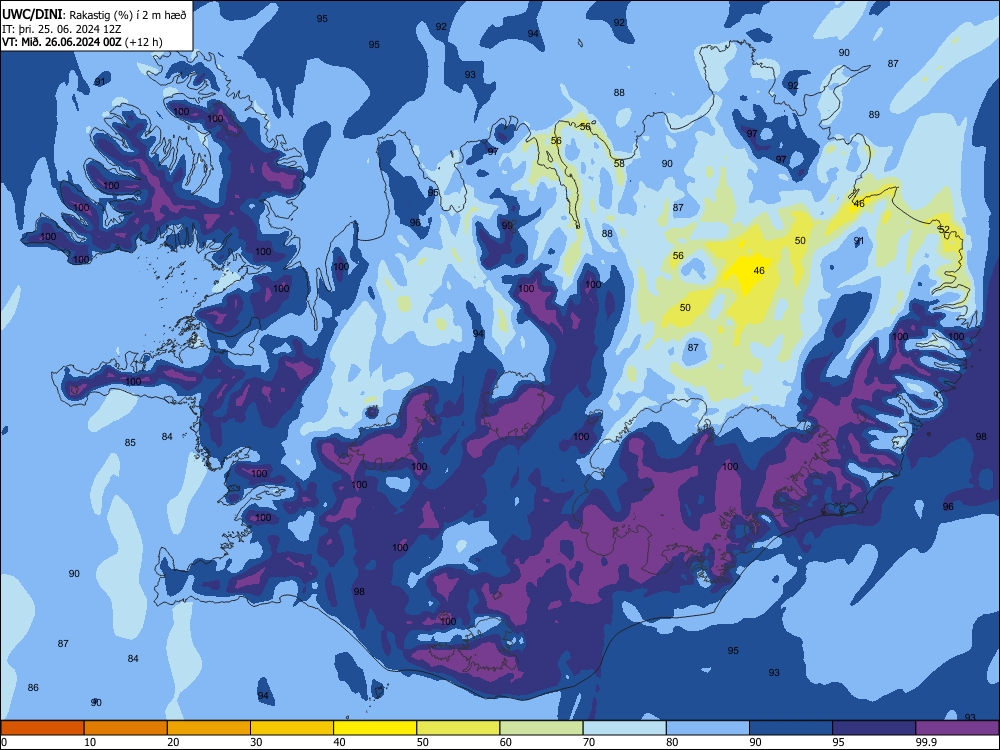Image resolution: width=1000 pixels, height=750 pixels.
Task: Click the 46 value in the brightest yellow area
Action: pyautogui.click(x=758, y=270)
